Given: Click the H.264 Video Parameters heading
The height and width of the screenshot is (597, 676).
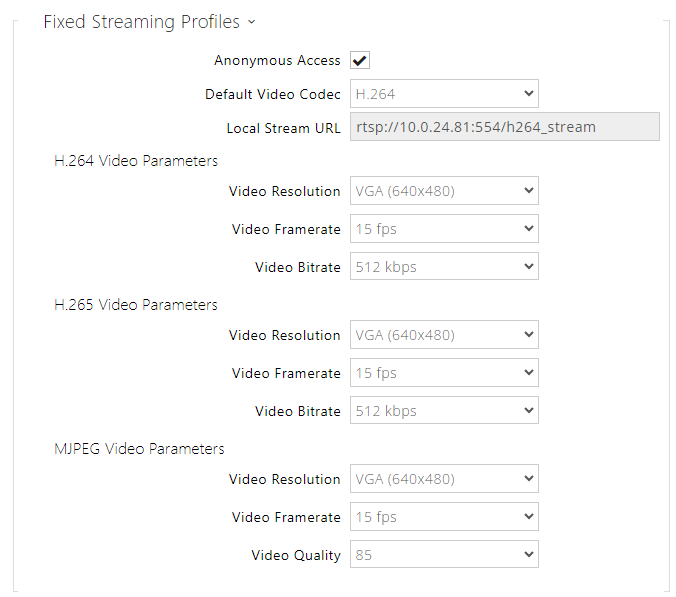Looking at the screenshot, I should [136, 160].
